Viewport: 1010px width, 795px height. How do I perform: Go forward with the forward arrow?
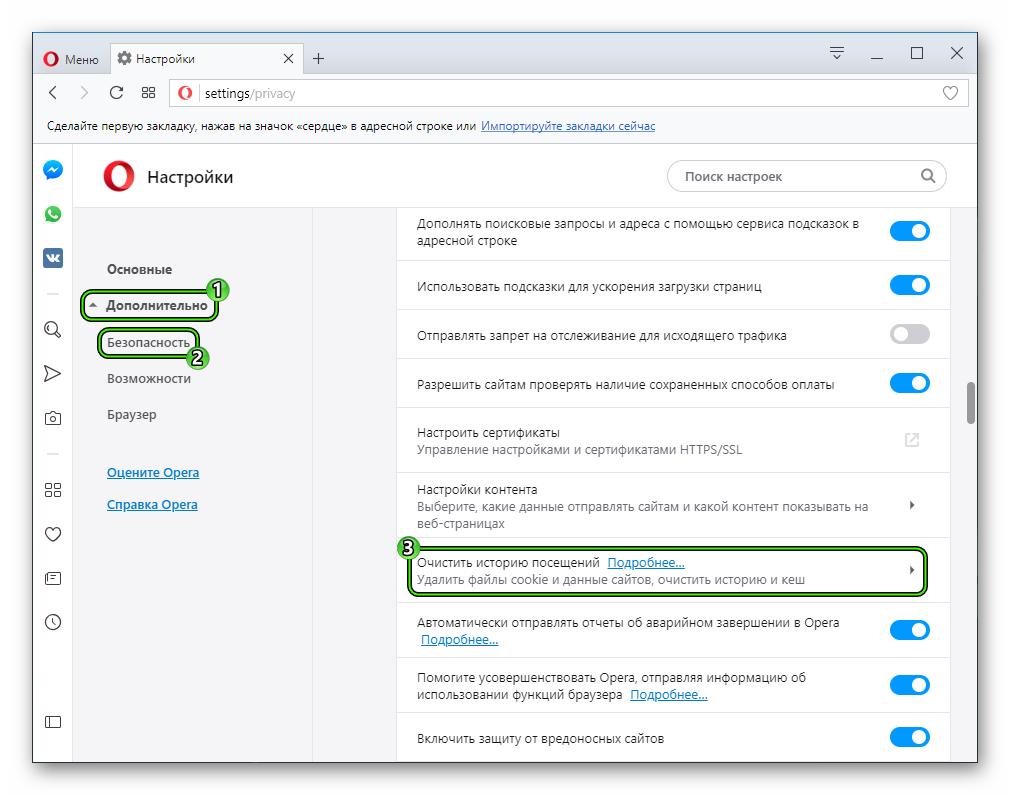click(x=84, y=93)
